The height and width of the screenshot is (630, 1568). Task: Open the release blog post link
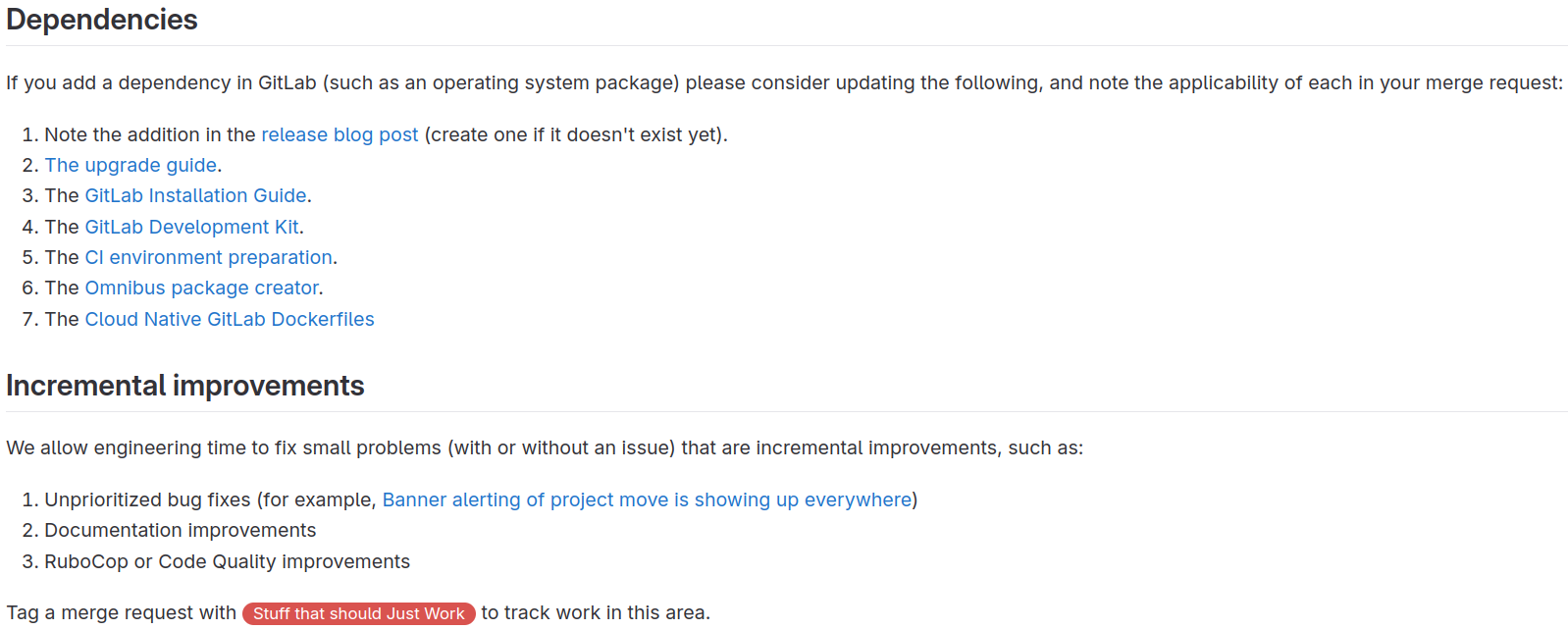tap(340, 134)
